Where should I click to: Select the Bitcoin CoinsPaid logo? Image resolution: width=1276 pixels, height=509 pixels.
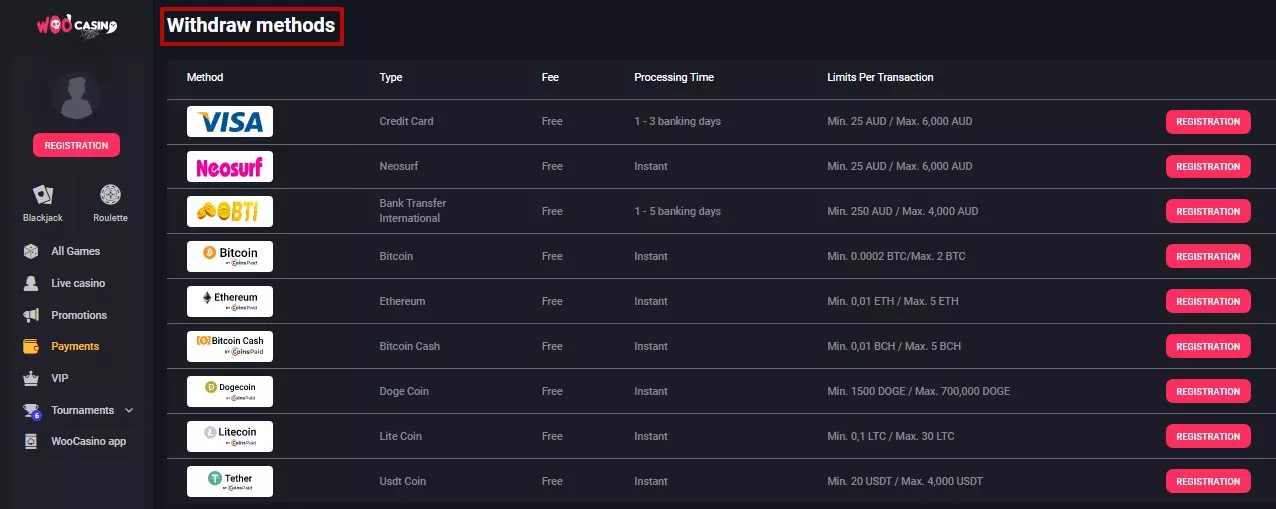(x=230, y=256)
